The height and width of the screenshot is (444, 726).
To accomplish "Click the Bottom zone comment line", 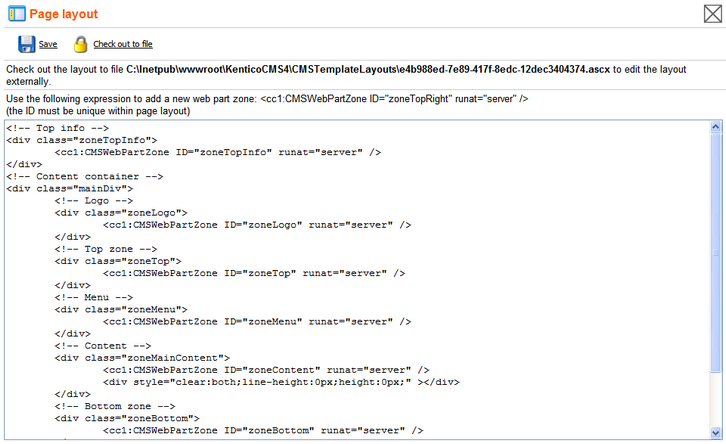I will pyautogui.click(x=115, y=406).
